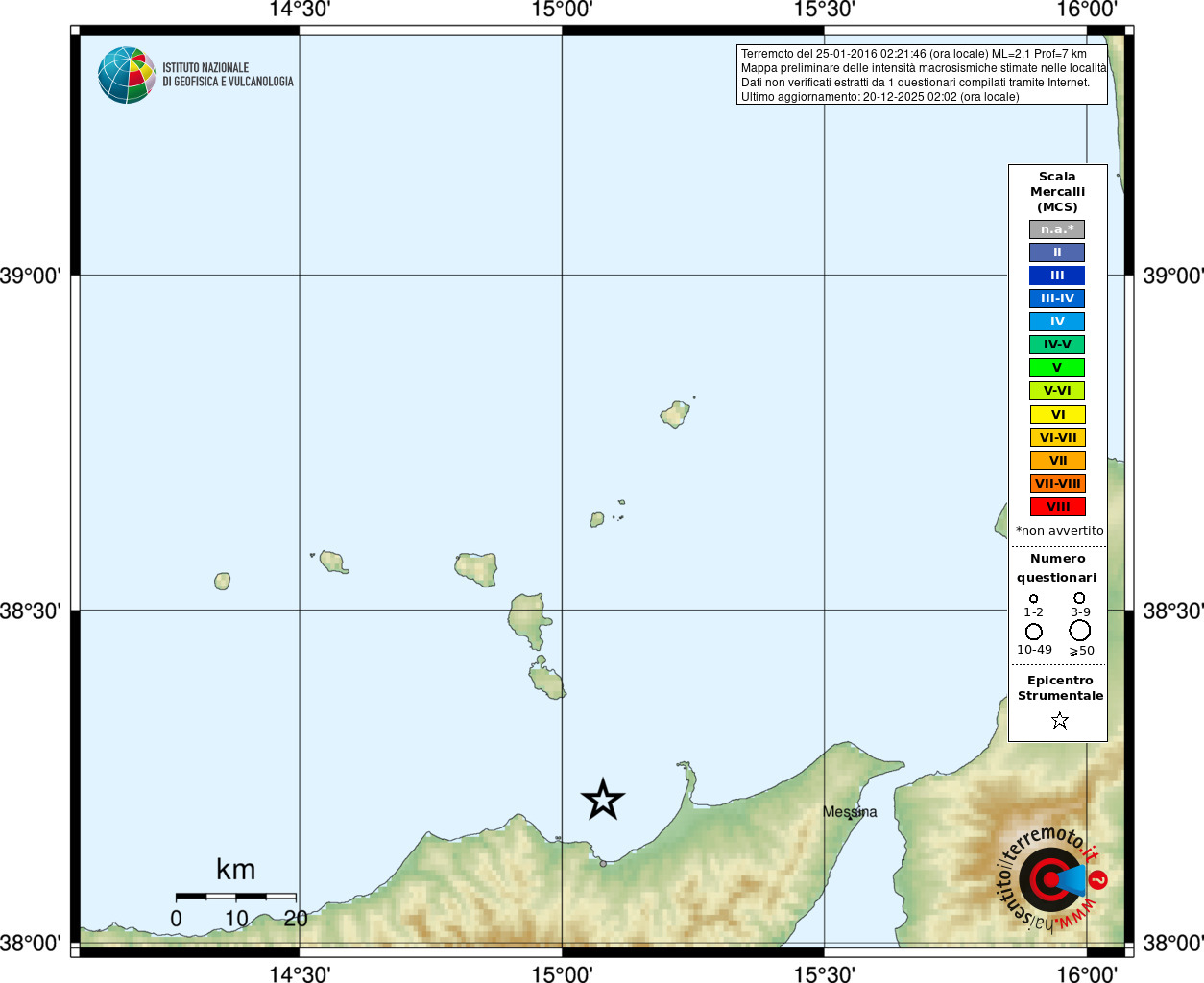Image resolution: width=1204 pixels, height=983 pixels.
Task: Click the VII orange legend swatch
Action: (1057, 461)
